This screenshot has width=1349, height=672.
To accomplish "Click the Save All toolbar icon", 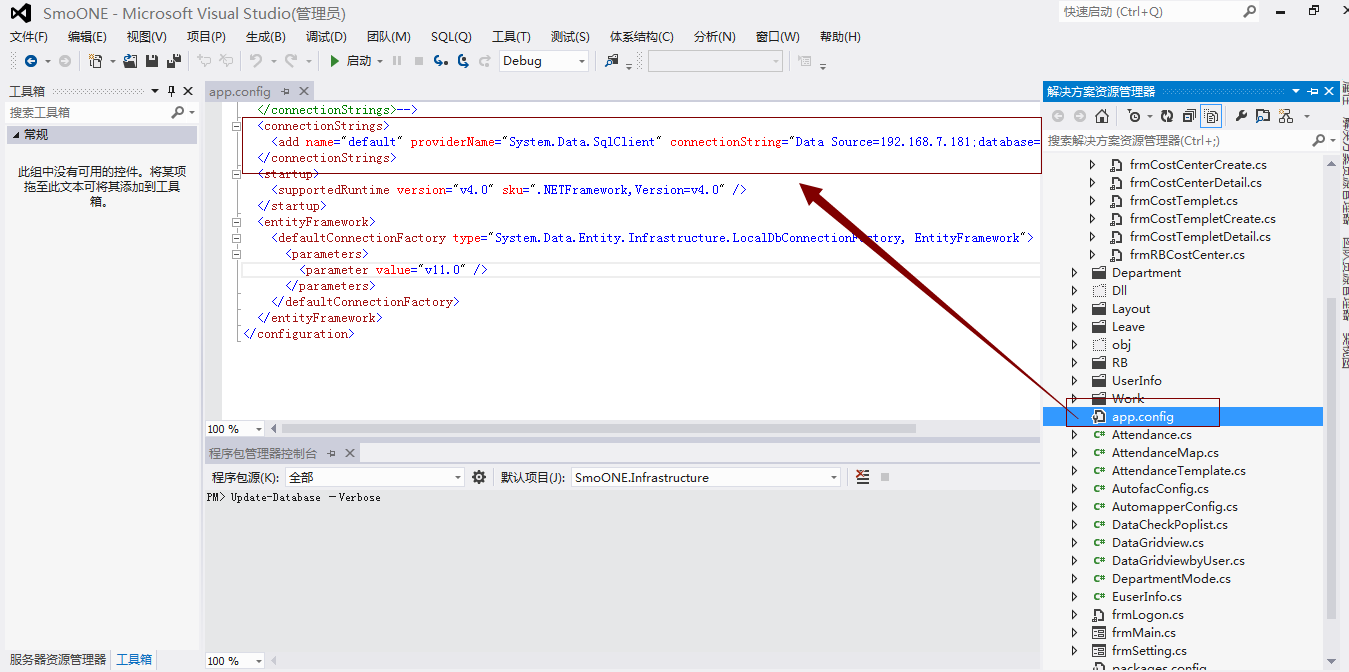I will (x=173, y=61).
